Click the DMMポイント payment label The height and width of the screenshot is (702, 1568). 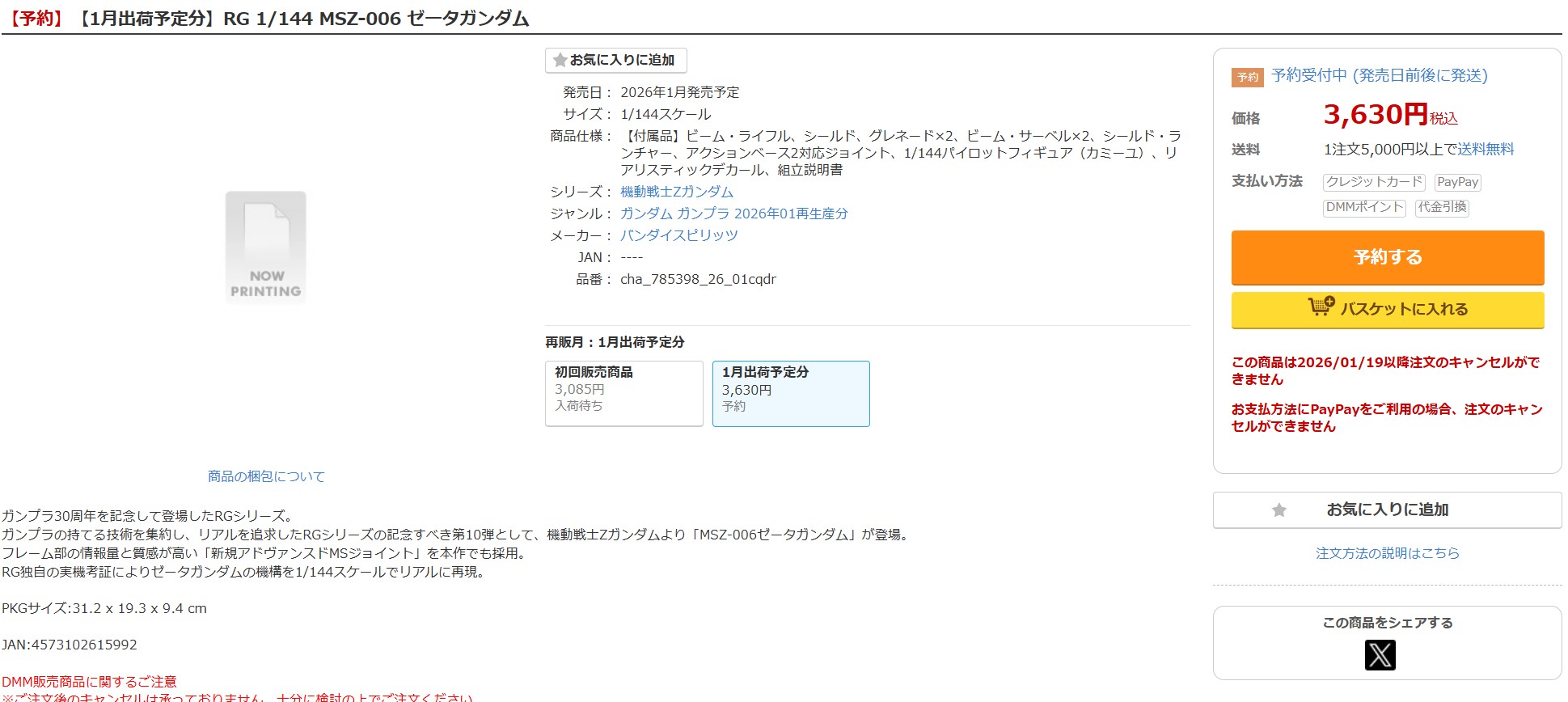1364,207
